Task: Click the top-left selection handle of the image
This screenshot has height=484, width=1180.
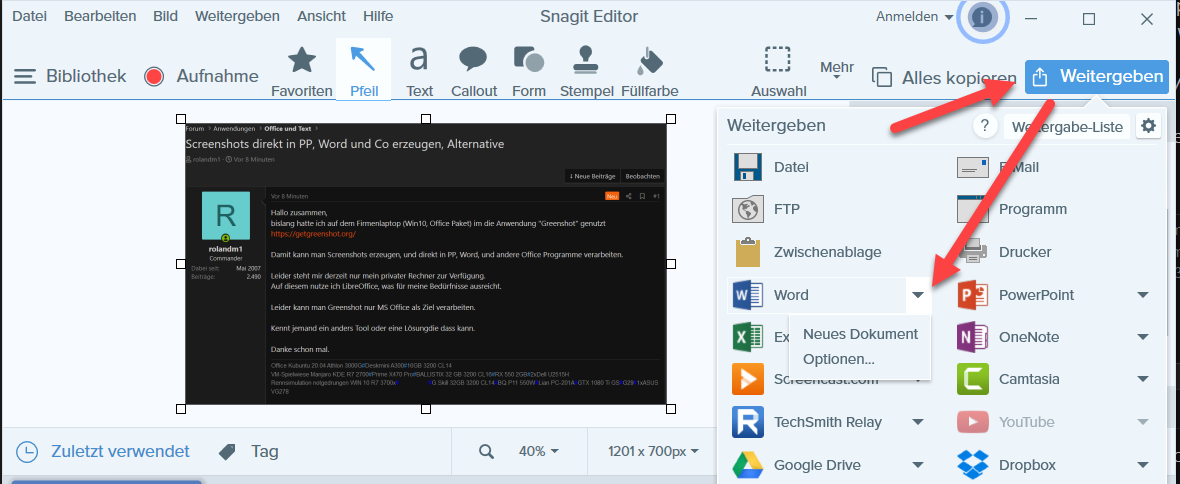Action: click(181, 119)
